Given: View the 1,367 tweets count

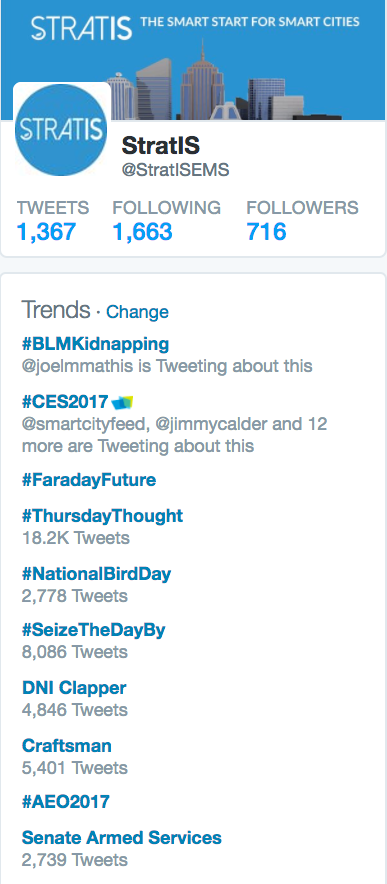Looking at the screenshot, I should pyautogui.click(x=46, y=232).
